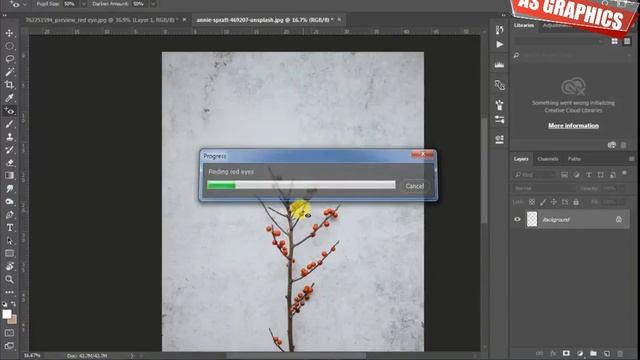Open tool preset picker dropdown
This screenshot has width=640, height=360.
coord(25,4)
